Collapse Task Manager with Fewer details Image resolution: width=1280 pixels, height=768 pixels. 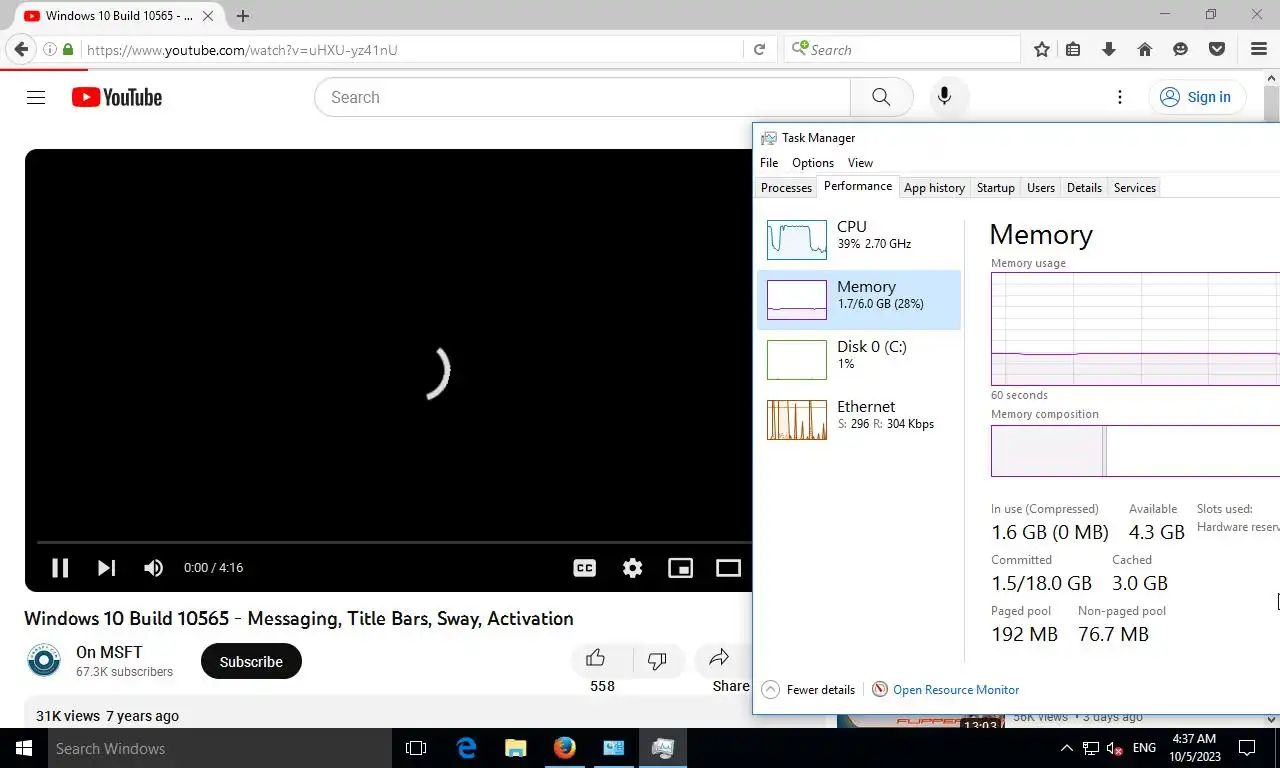coord(809,689)
